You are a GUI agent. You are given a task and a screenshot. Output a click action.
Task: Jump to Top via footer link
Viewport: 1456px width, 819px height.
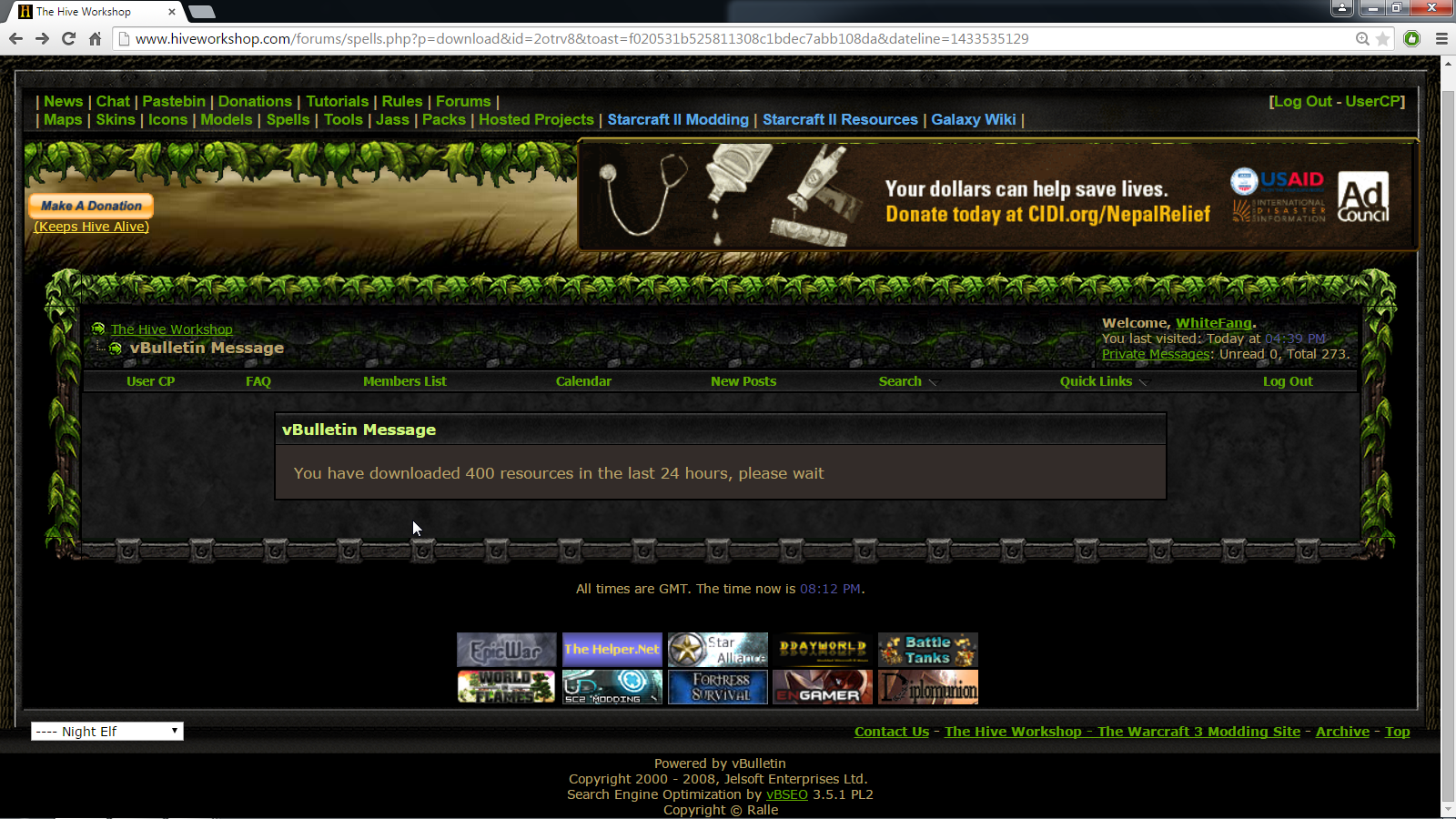pos(1398,732)
